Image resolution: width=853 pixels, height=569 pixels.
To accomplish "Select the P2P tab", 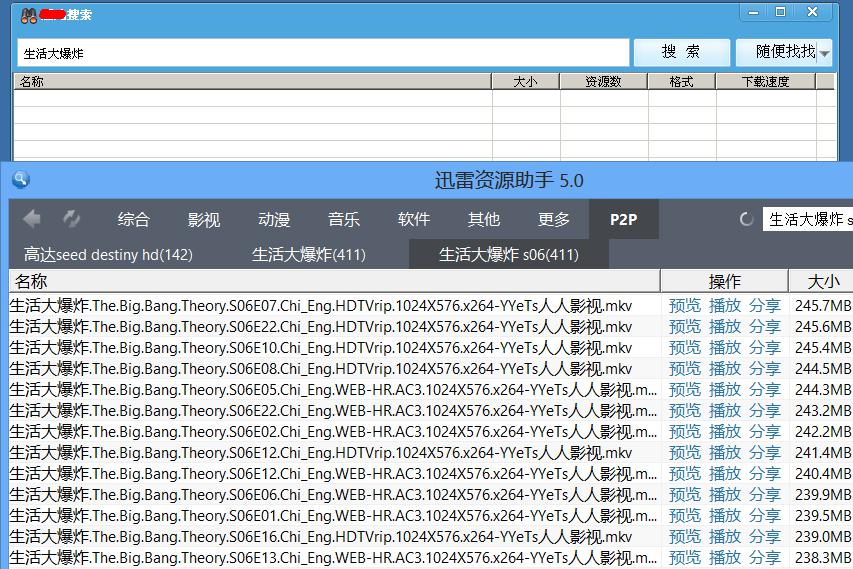I will point(623,220).
